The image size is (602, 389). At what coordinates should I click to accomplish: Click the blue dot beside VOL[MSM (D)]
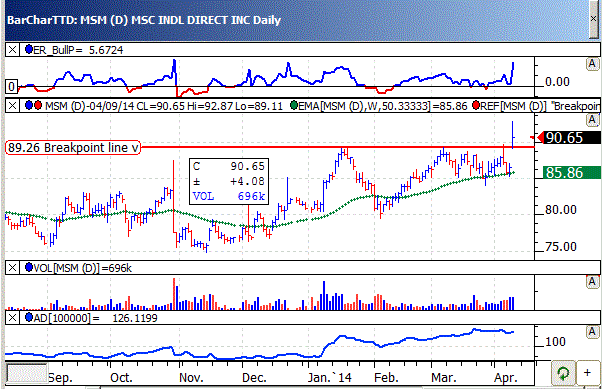click(x=29, y=267)
